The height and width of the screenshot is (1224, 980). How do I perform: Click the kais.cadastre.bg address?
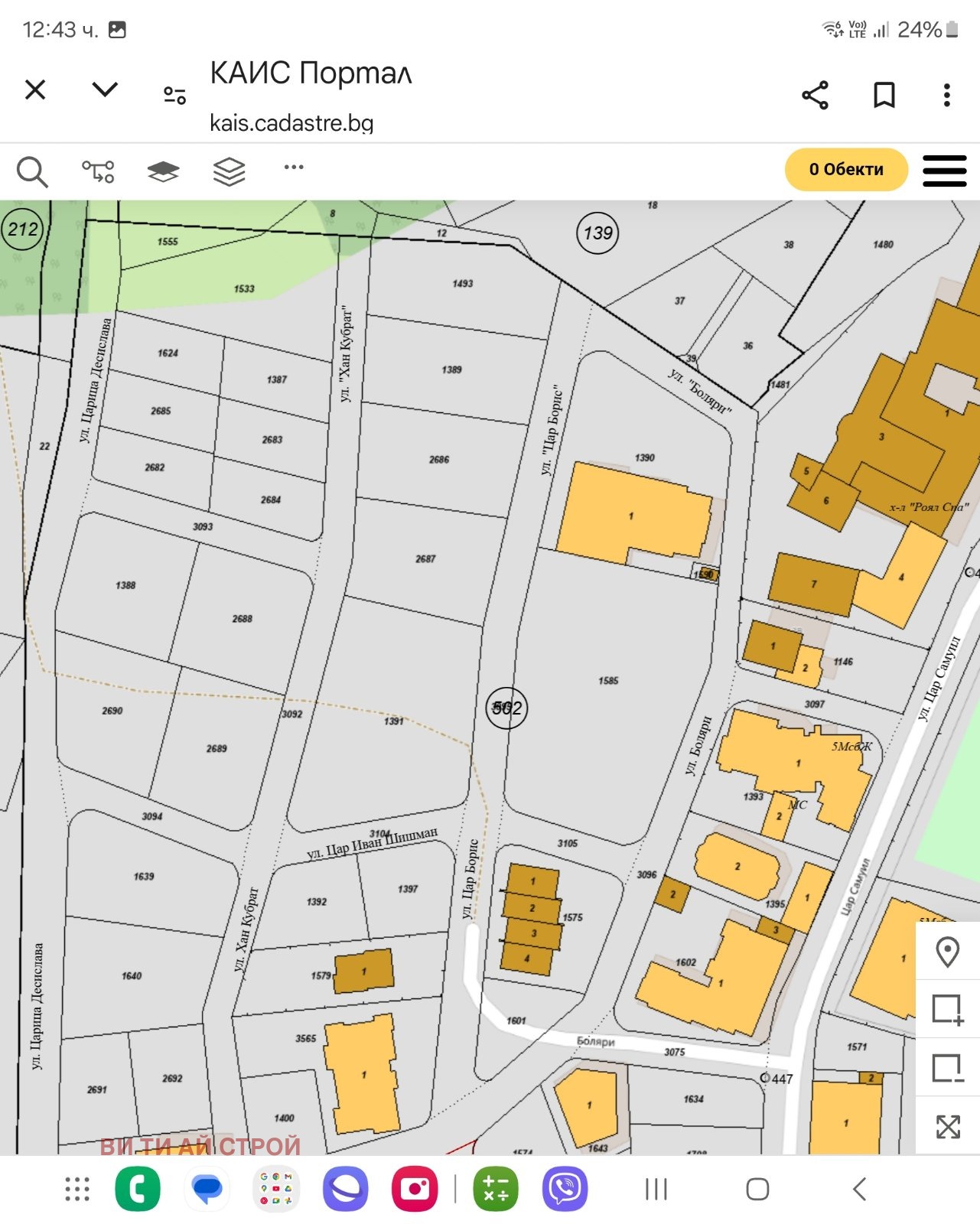coord(291,123)
